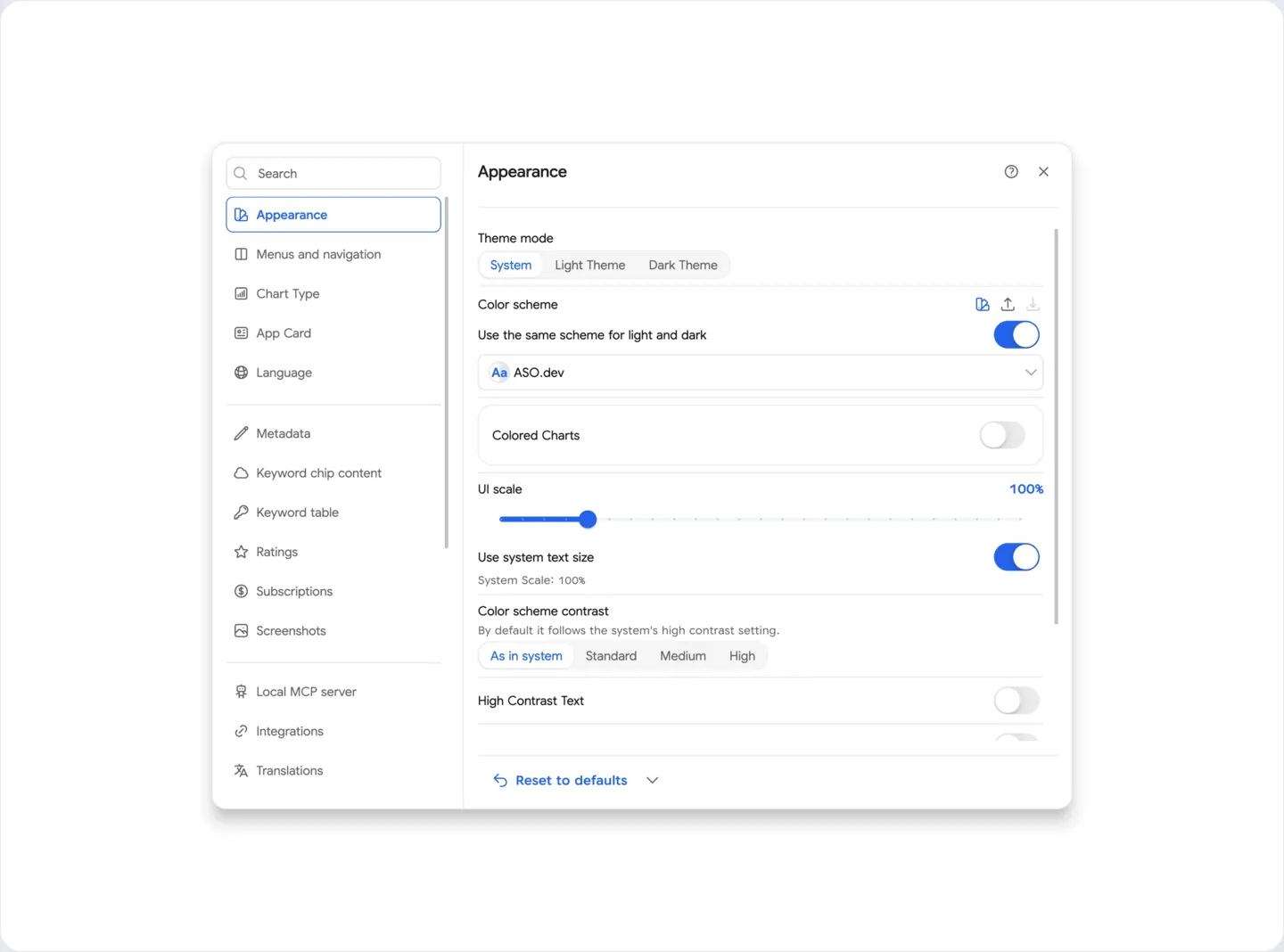Click the Ratings star icon

[x=241, y=552]
